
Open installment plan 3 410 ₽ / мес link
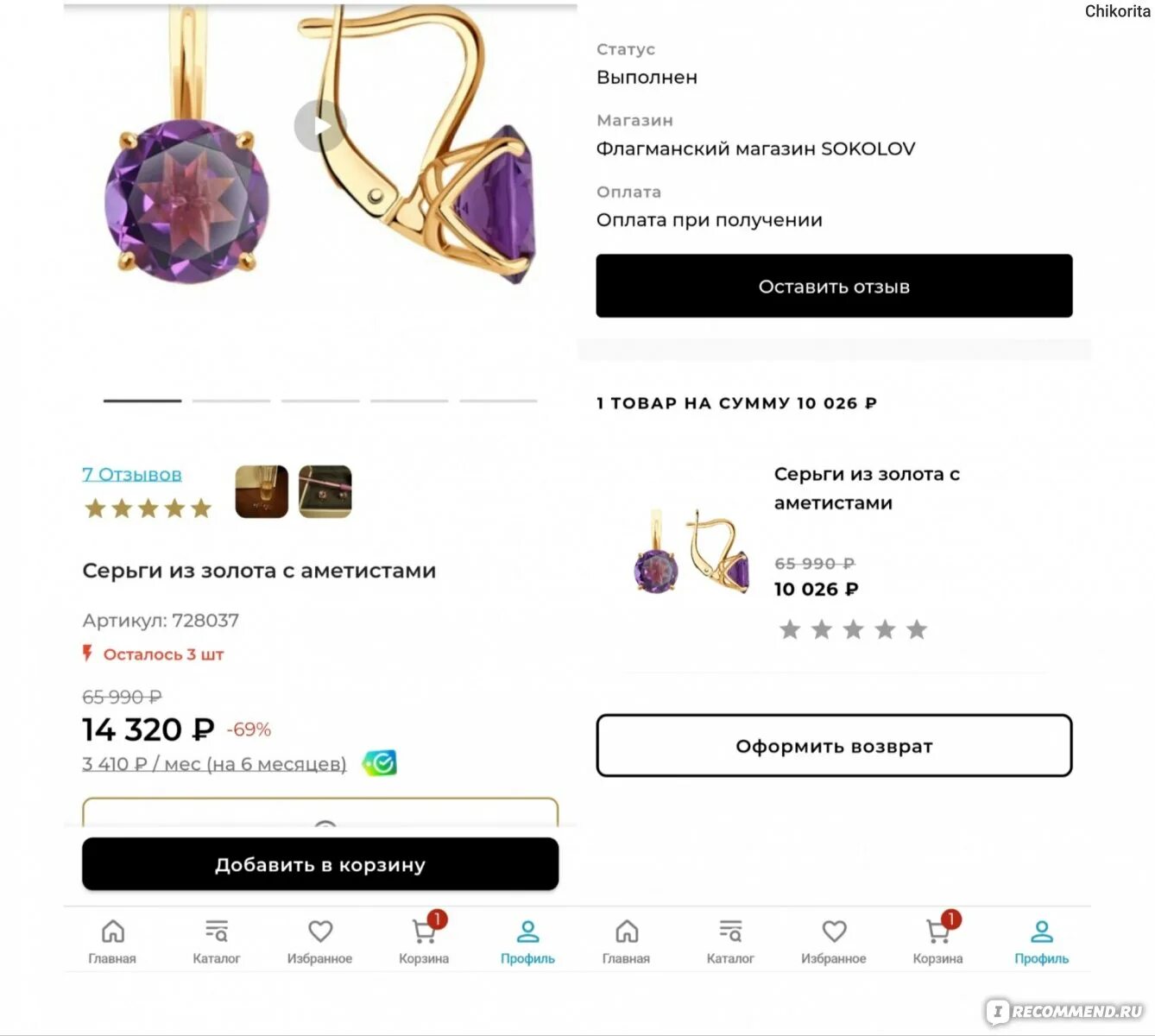[x=214, y=764]
